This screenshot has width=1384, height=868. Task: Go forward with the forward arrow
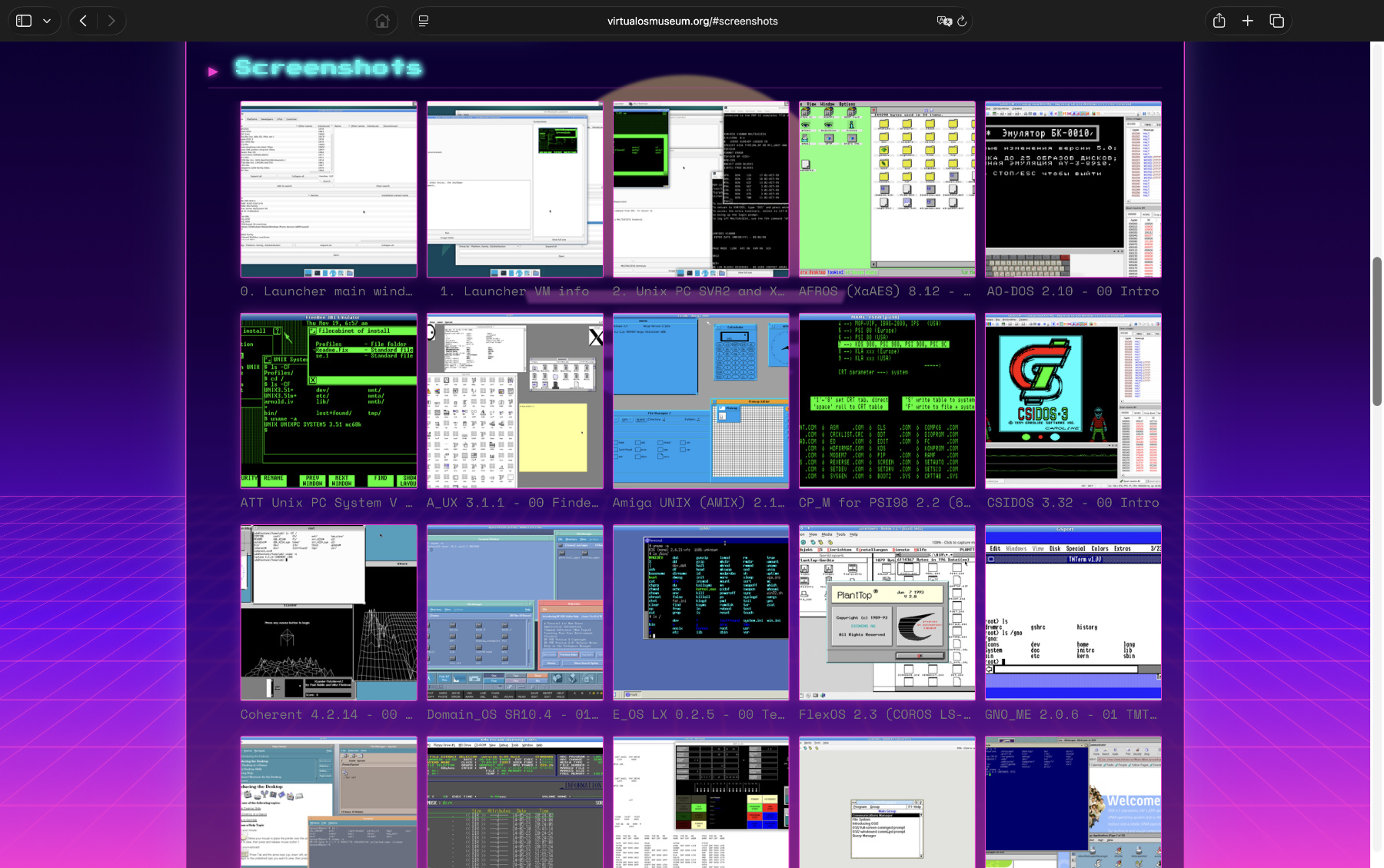pyautogui.click(x=111, y=21)
